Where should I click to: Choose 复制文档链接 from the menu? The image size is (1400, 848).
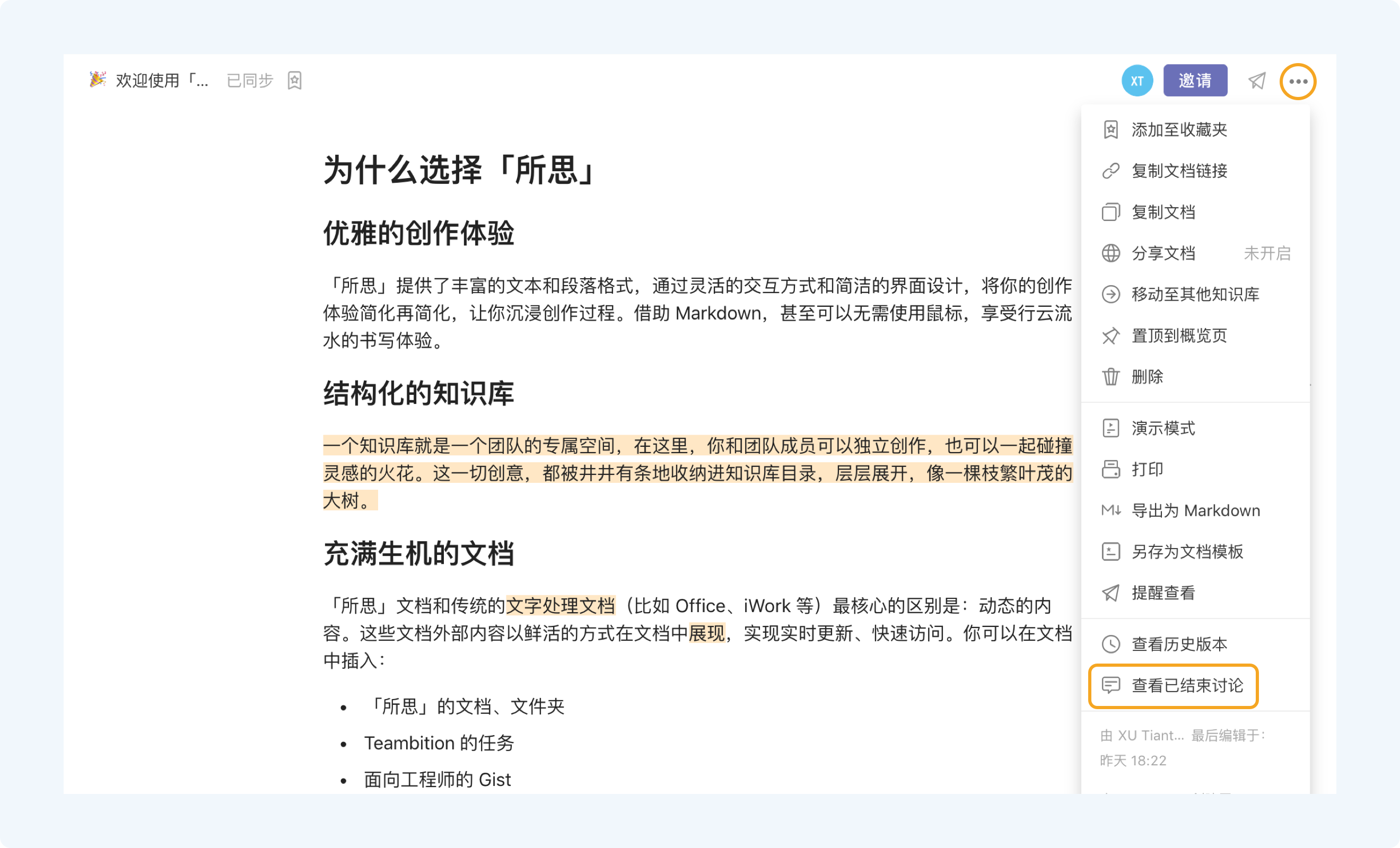point(1195,171)
